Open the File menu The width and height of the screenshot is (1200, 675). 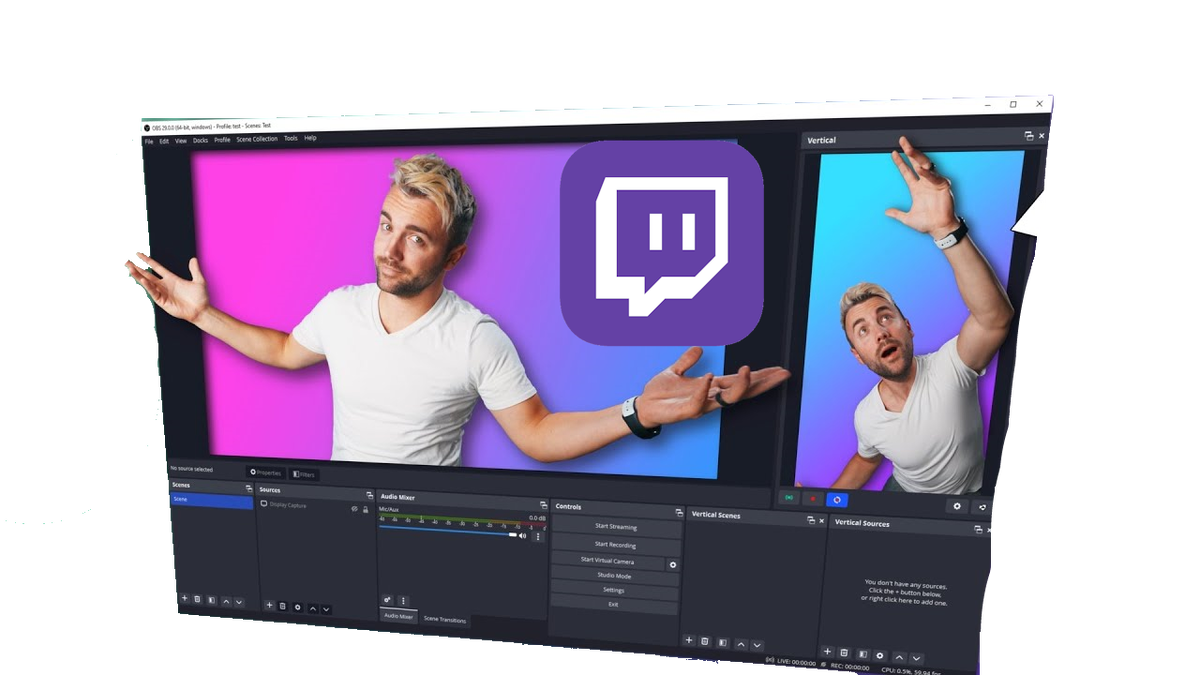click(149, 141)
